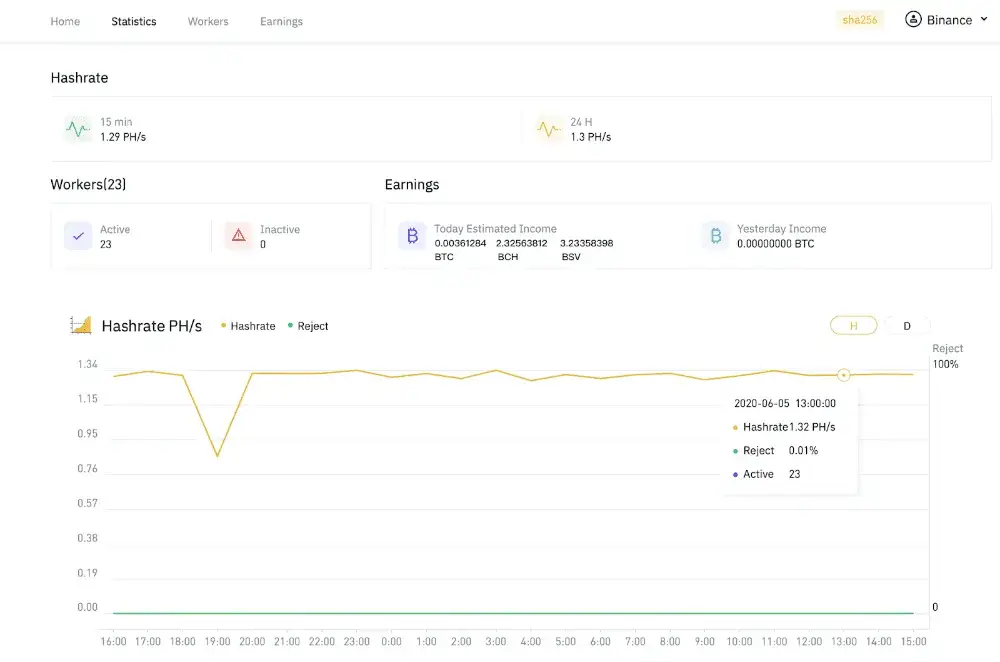The image size is (1000, 662).
Task: Switch to the Workers tab
Action: pos(208,21)
